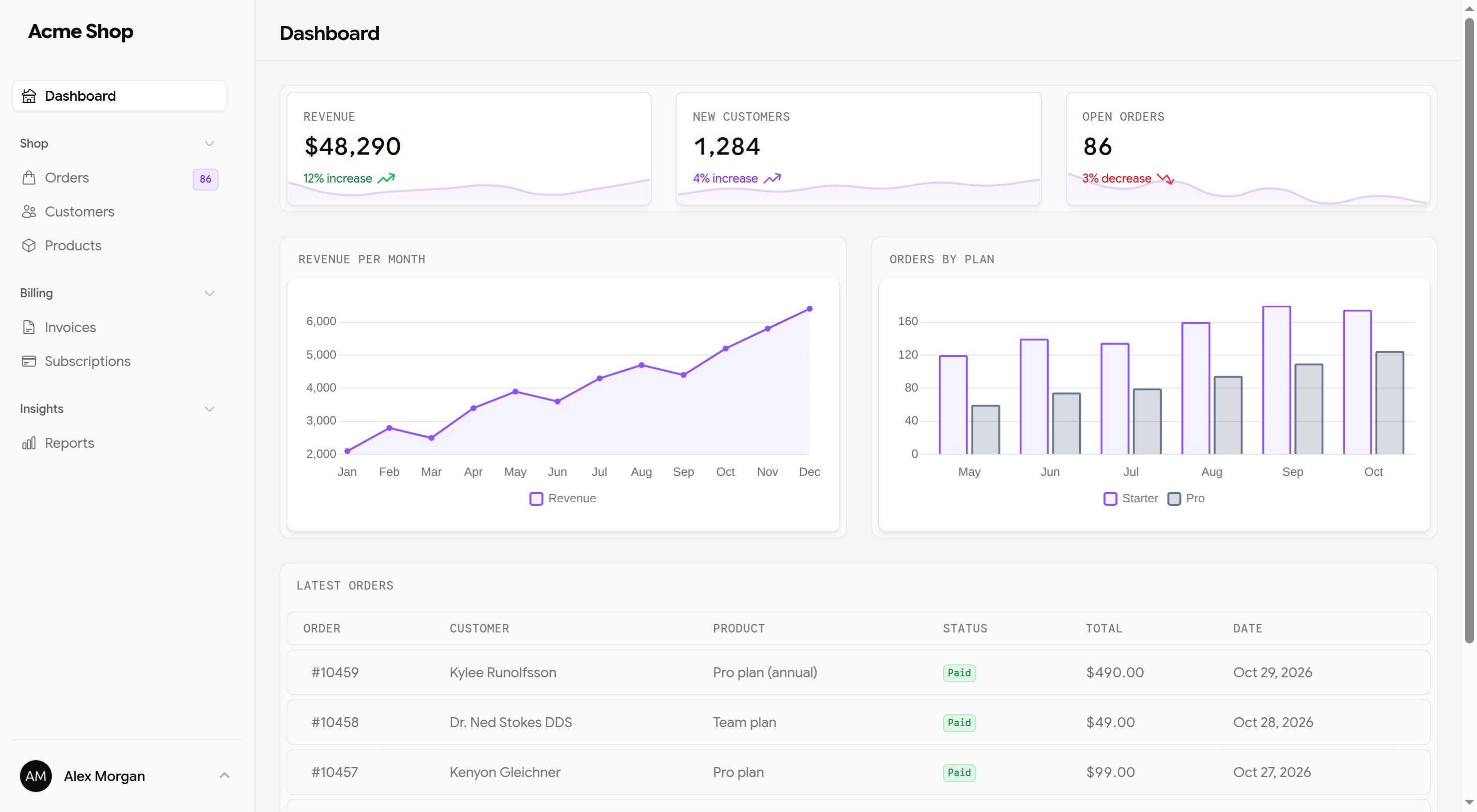The height and width of the screenshot is (812, 1477).
Task: Collapse the Insights section chevron
Action: click(209, 408)
